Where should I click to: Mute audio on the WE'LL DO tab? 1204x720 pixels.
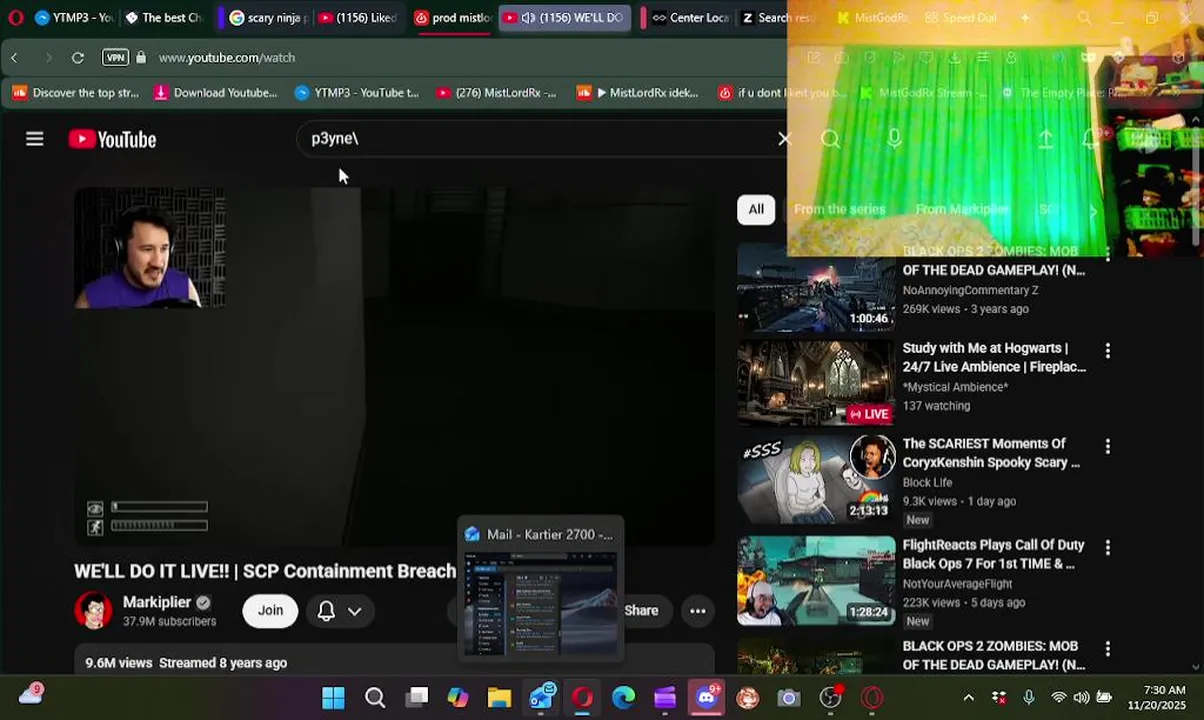click(528, 18)
